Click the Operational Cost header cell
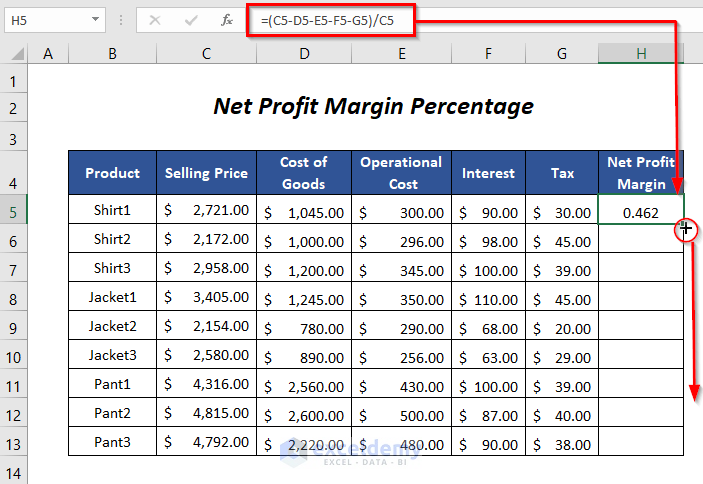 click(x=401, y=172)
